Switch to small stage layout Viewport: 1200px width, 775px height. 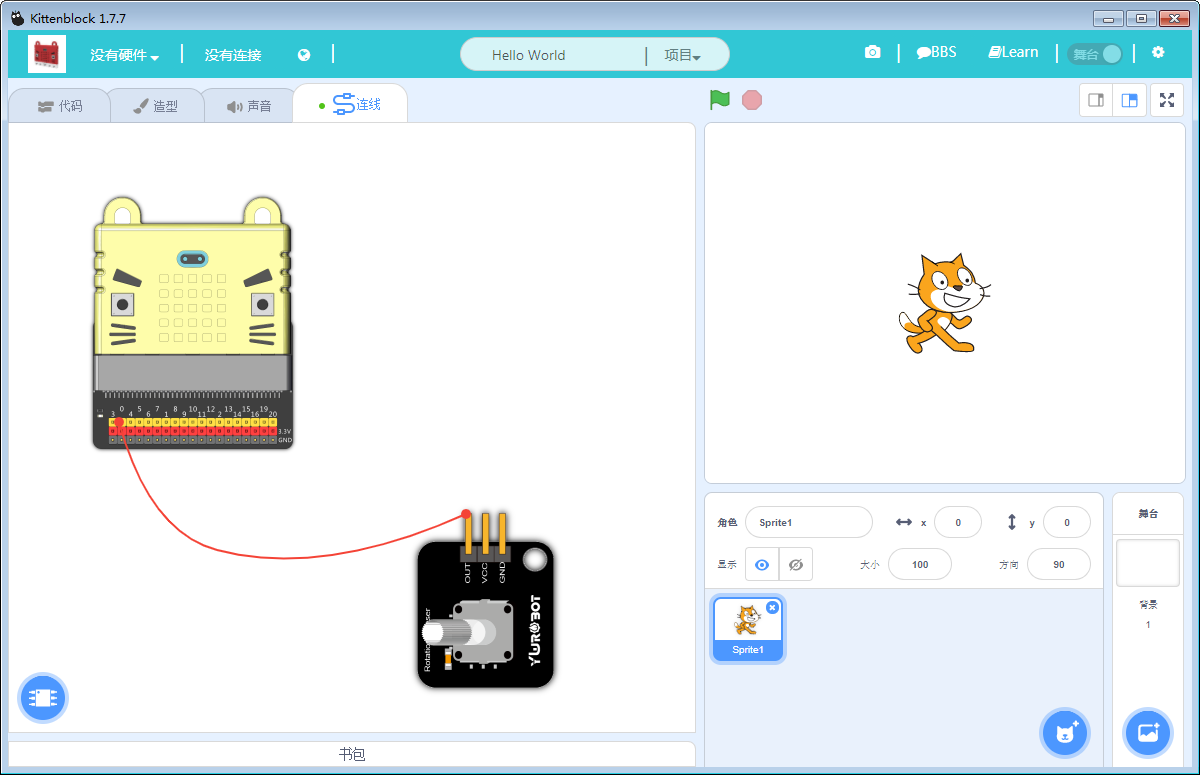(x=1096, y=100)
